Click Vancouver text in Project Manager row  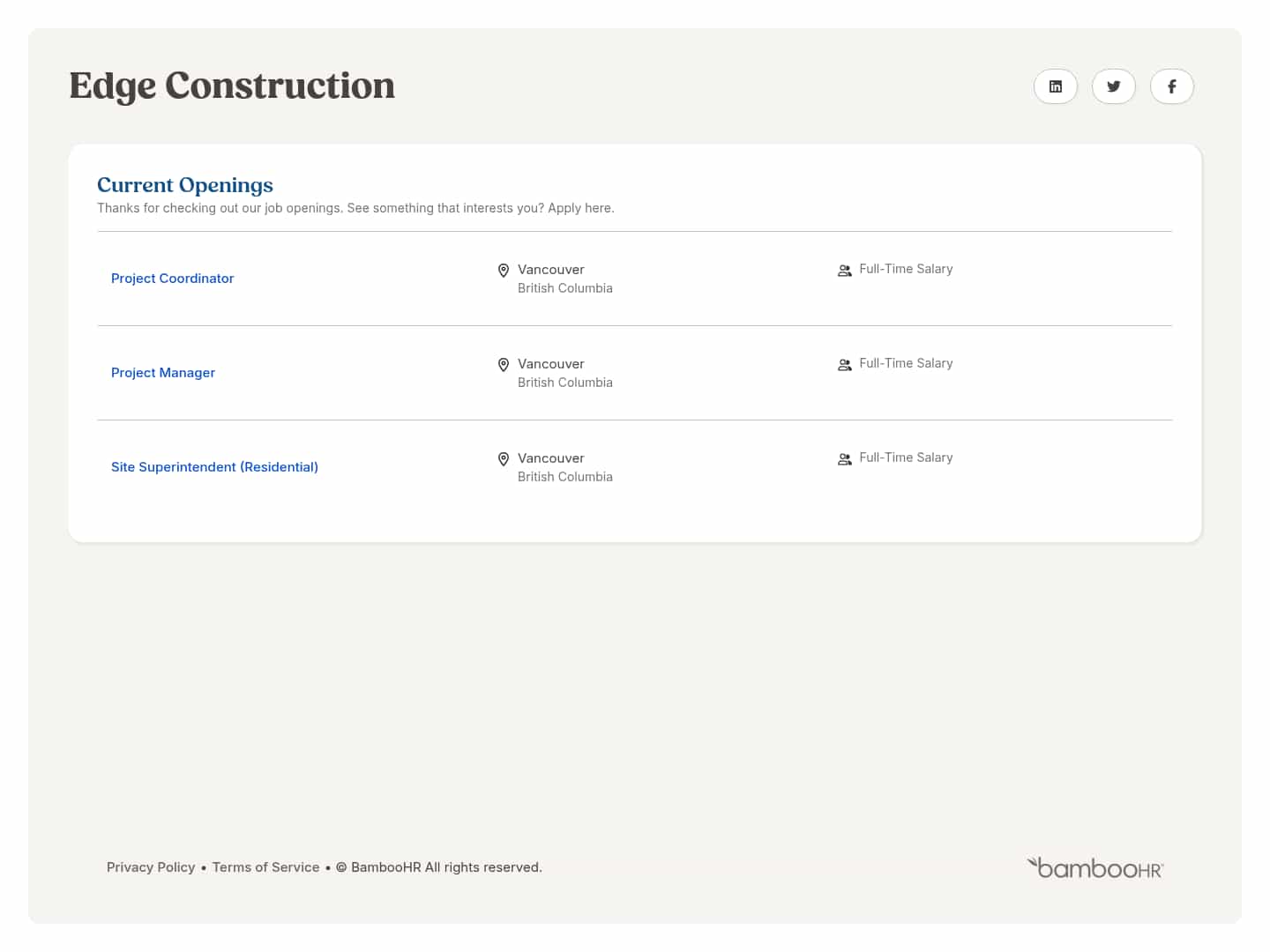(551, 364)
